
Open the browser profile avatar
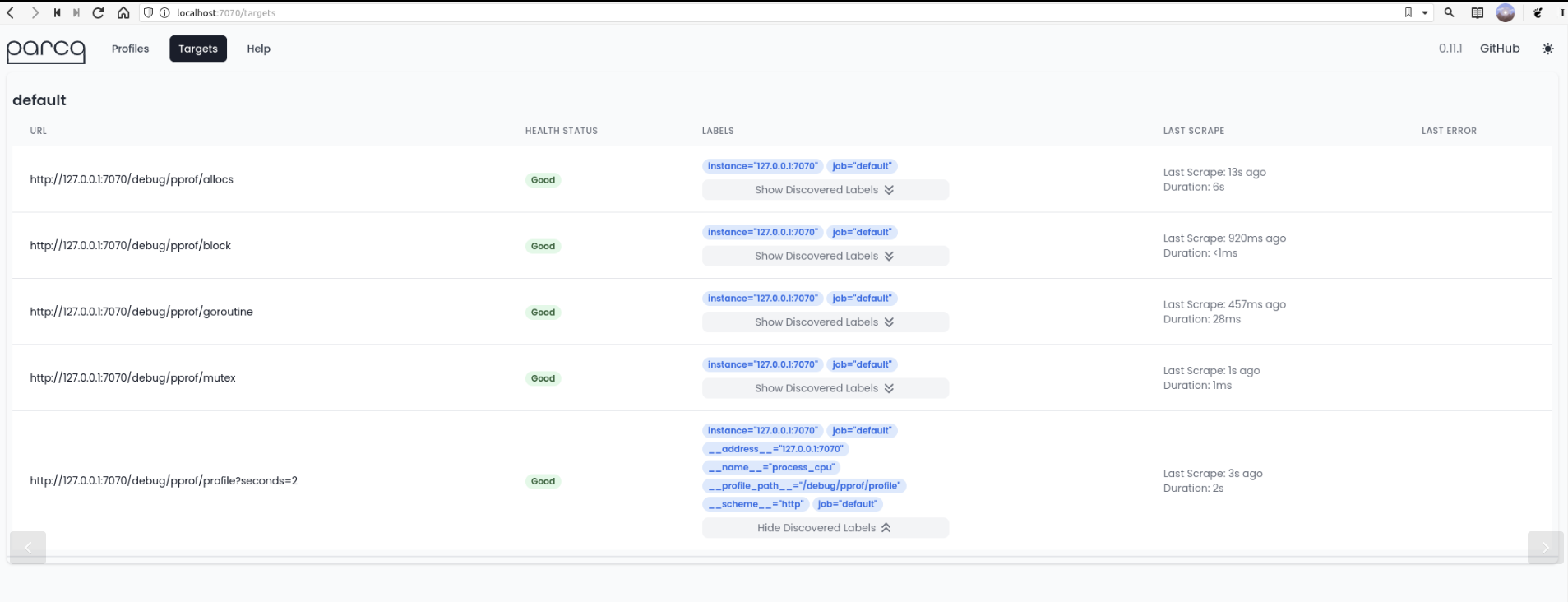pos(1506,12)
